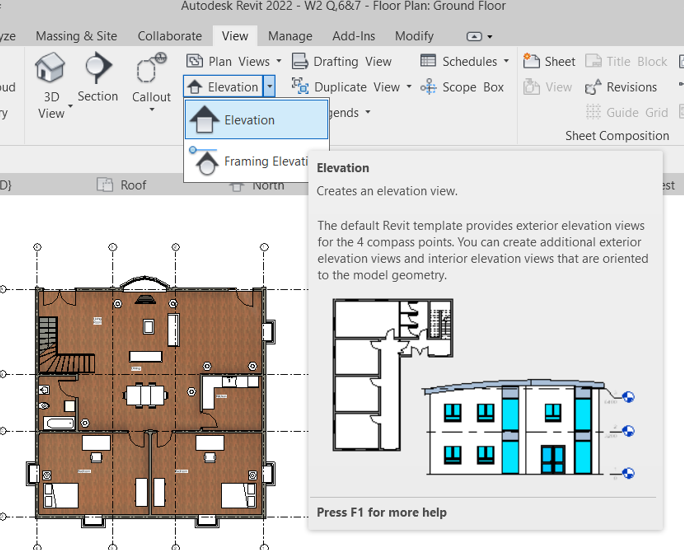Image resolution: width=684 pixels, height=550 pixels.
Task: Choose the Callout tool icon
Action: pyautogui.click(x=151, y=68)
